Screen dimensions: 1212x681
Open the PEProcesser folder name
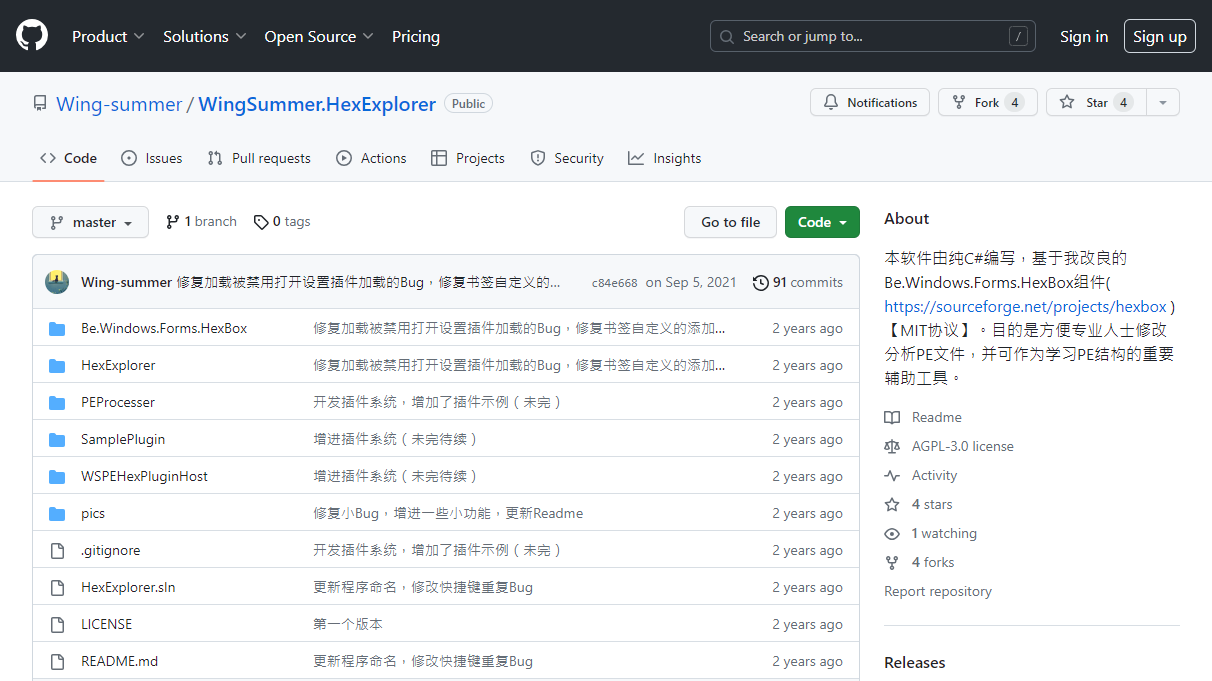[x=118, y=402]
